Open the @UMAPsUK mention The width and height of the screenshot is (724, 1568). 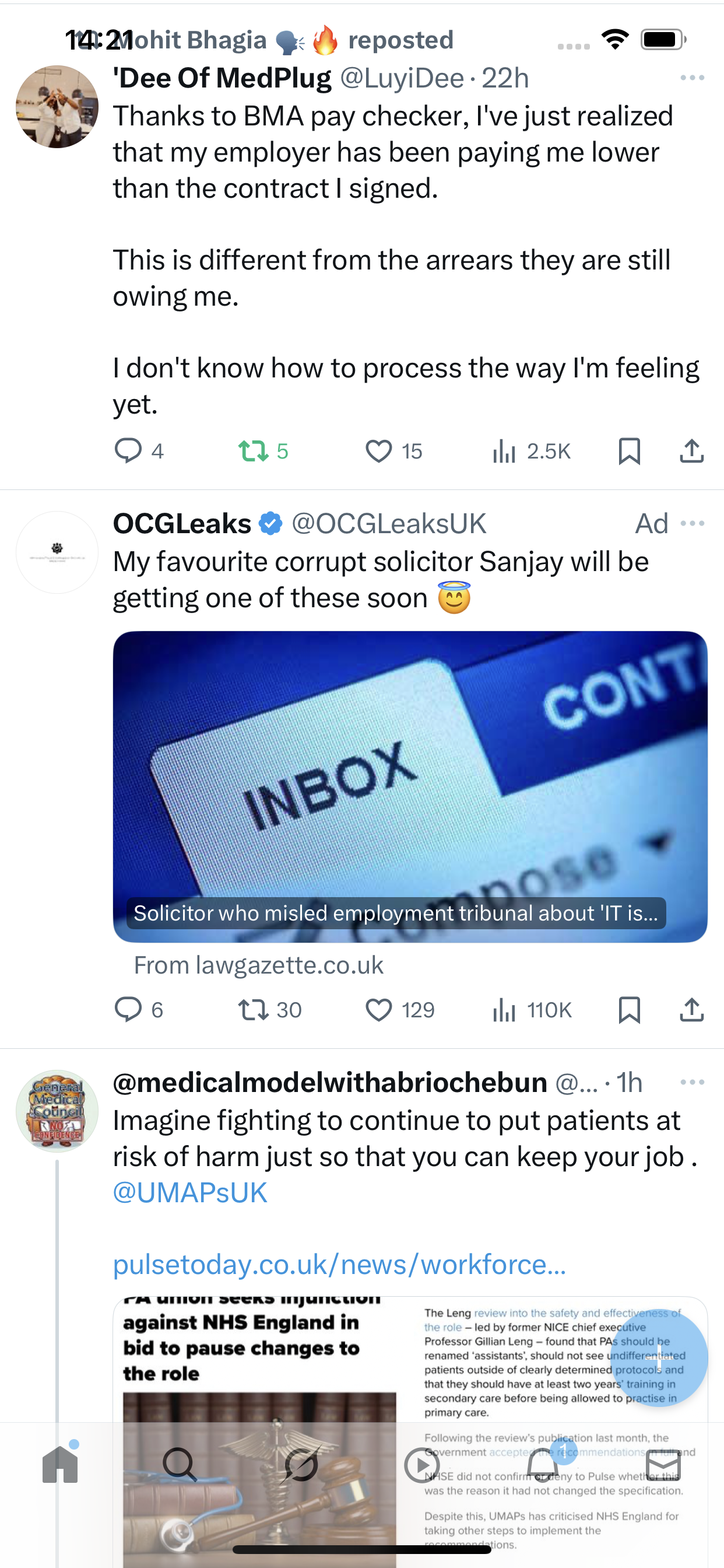[190, 1192]
